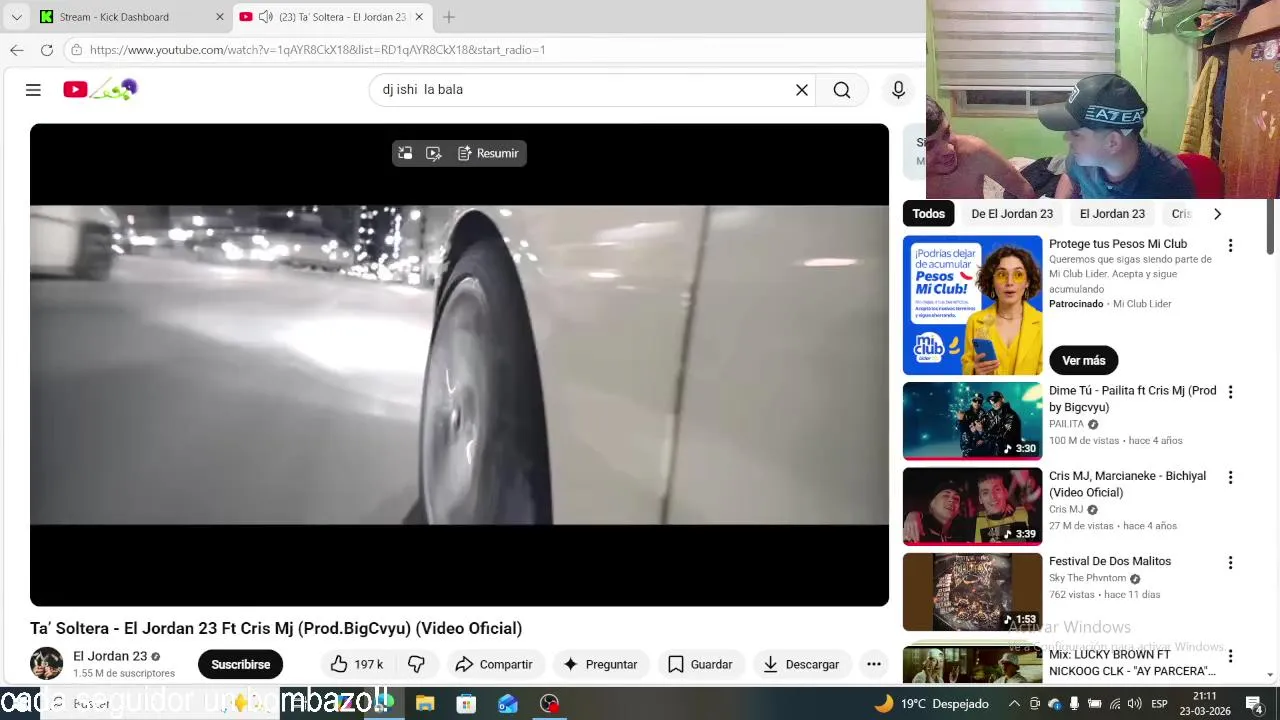Open El Jordan 23 channel avatar
The image size is (1280, 720).
click(x=46, y=664)
